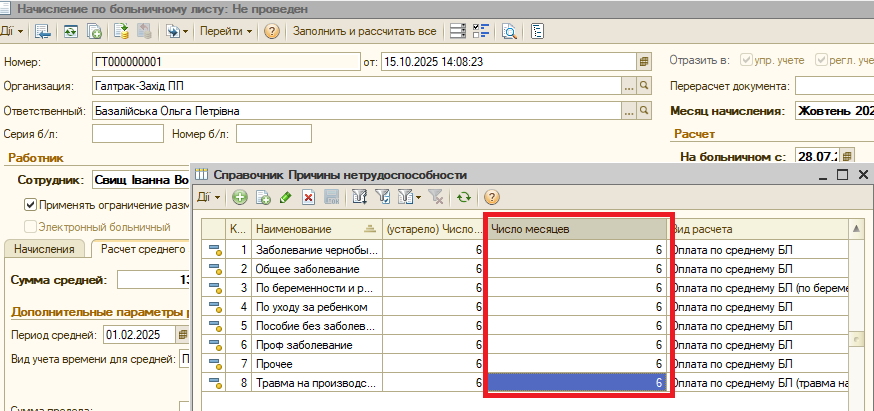874x411 pixels.
Task: Click the copy item icon in Справочник toolbar
Action: tap(263, 198)
